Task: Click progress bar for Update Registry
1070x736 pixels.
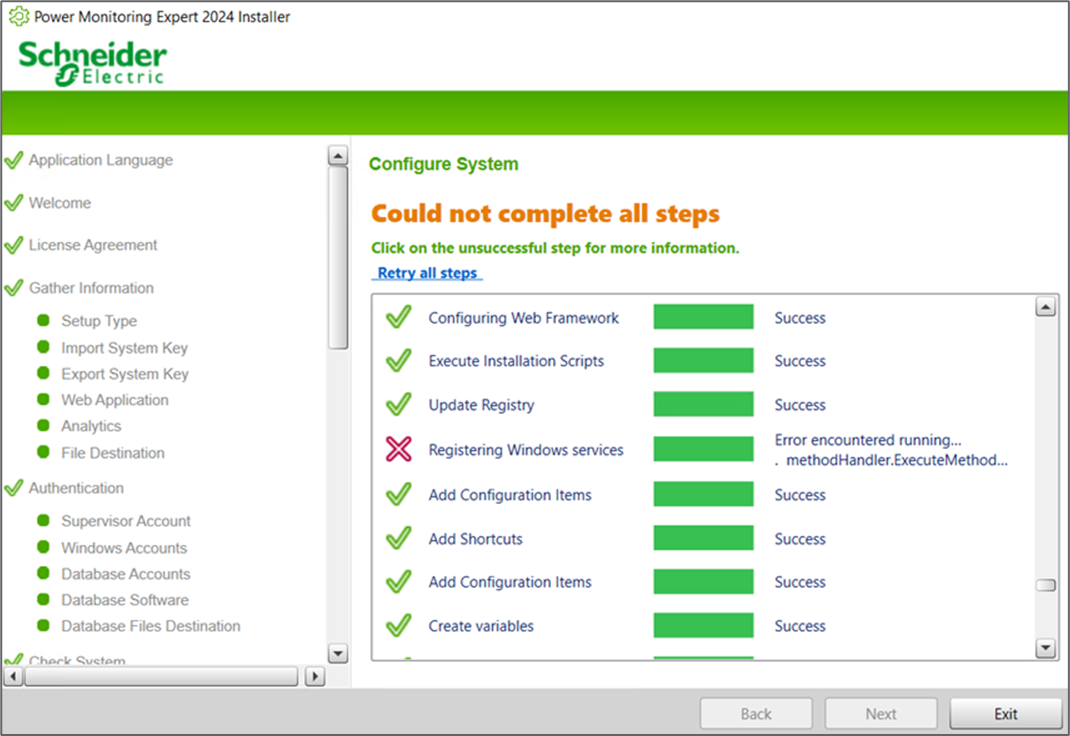Action: tap(703, 404)
